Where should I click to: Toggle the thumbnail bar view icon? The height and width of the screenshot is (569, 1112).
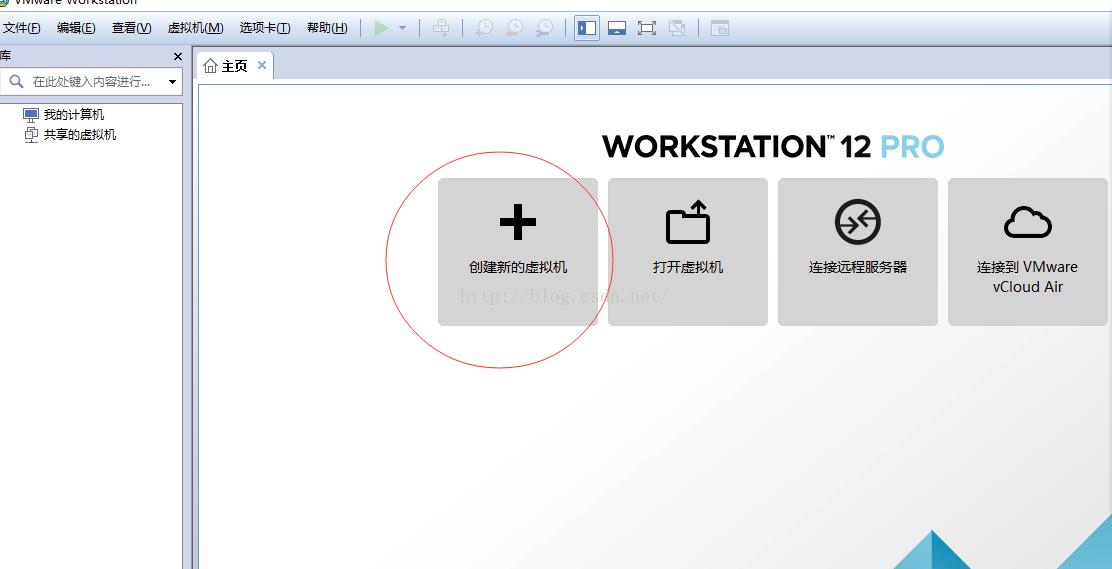pos(617,28)
